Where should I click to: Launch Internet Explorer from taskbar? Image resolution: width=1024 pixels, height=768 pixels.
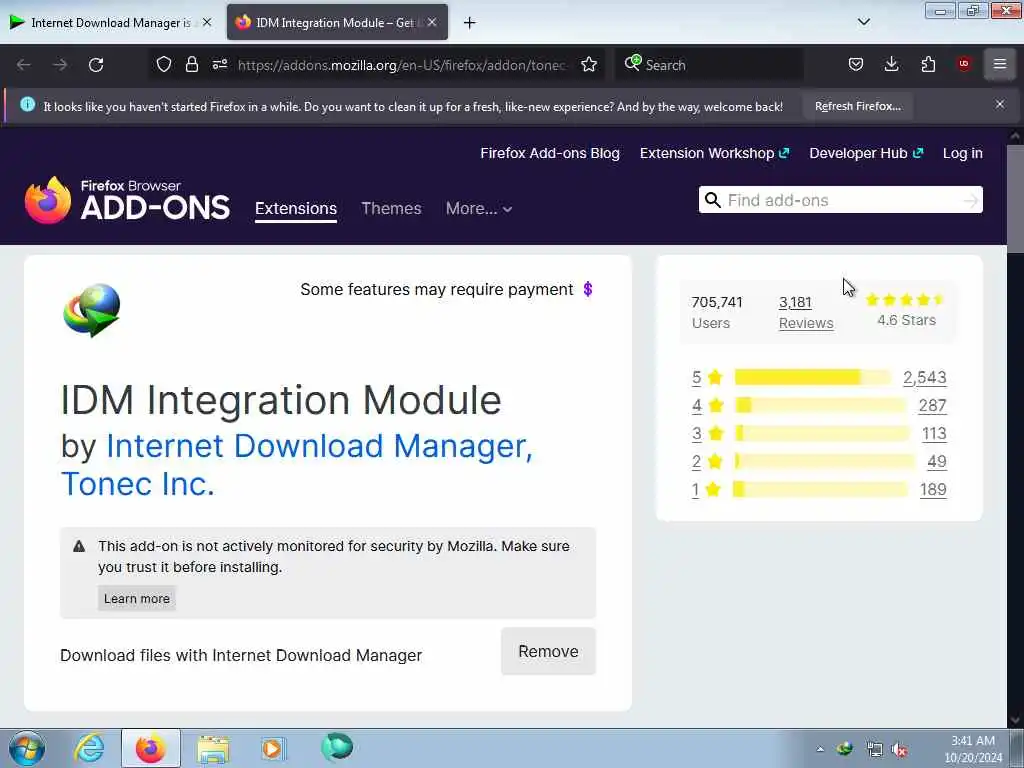point(89,748)
